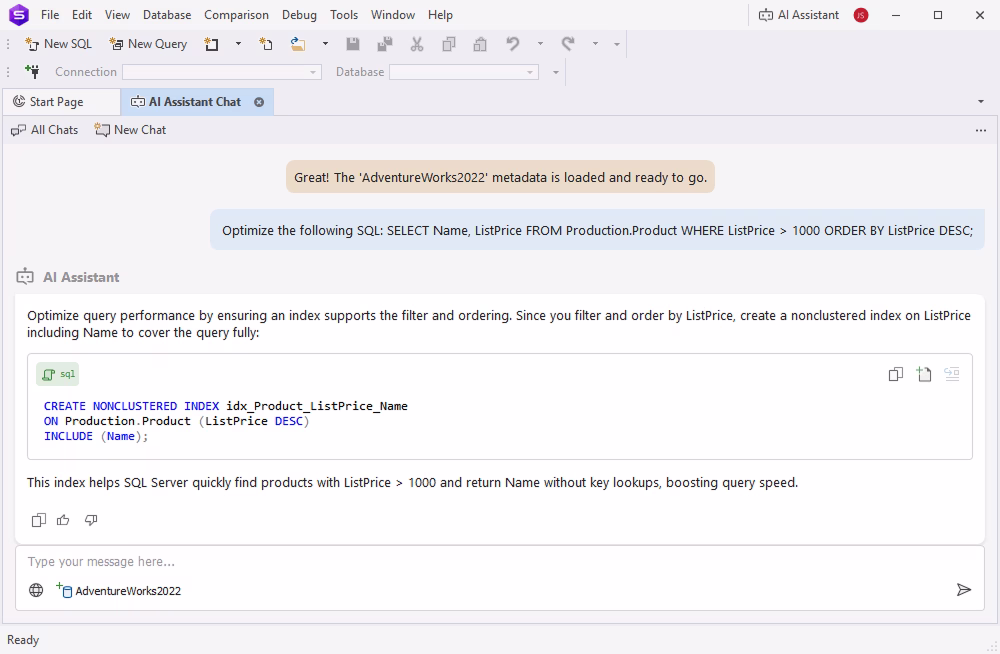1000x654 pixels.
Task: Click the Redo arrow icon
Action: point(568,44)
